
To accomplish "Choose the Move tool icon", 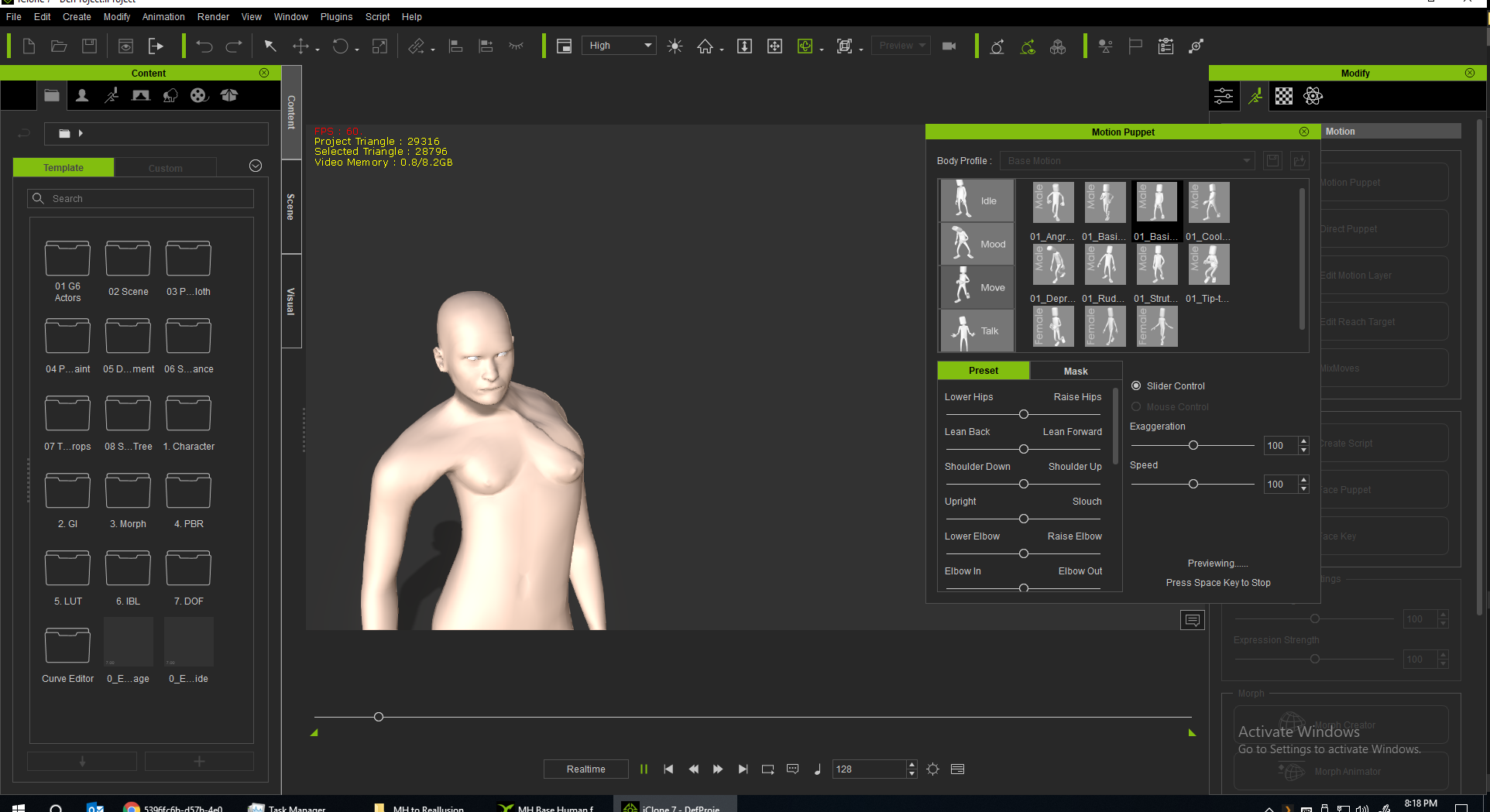I will (300, 46).
